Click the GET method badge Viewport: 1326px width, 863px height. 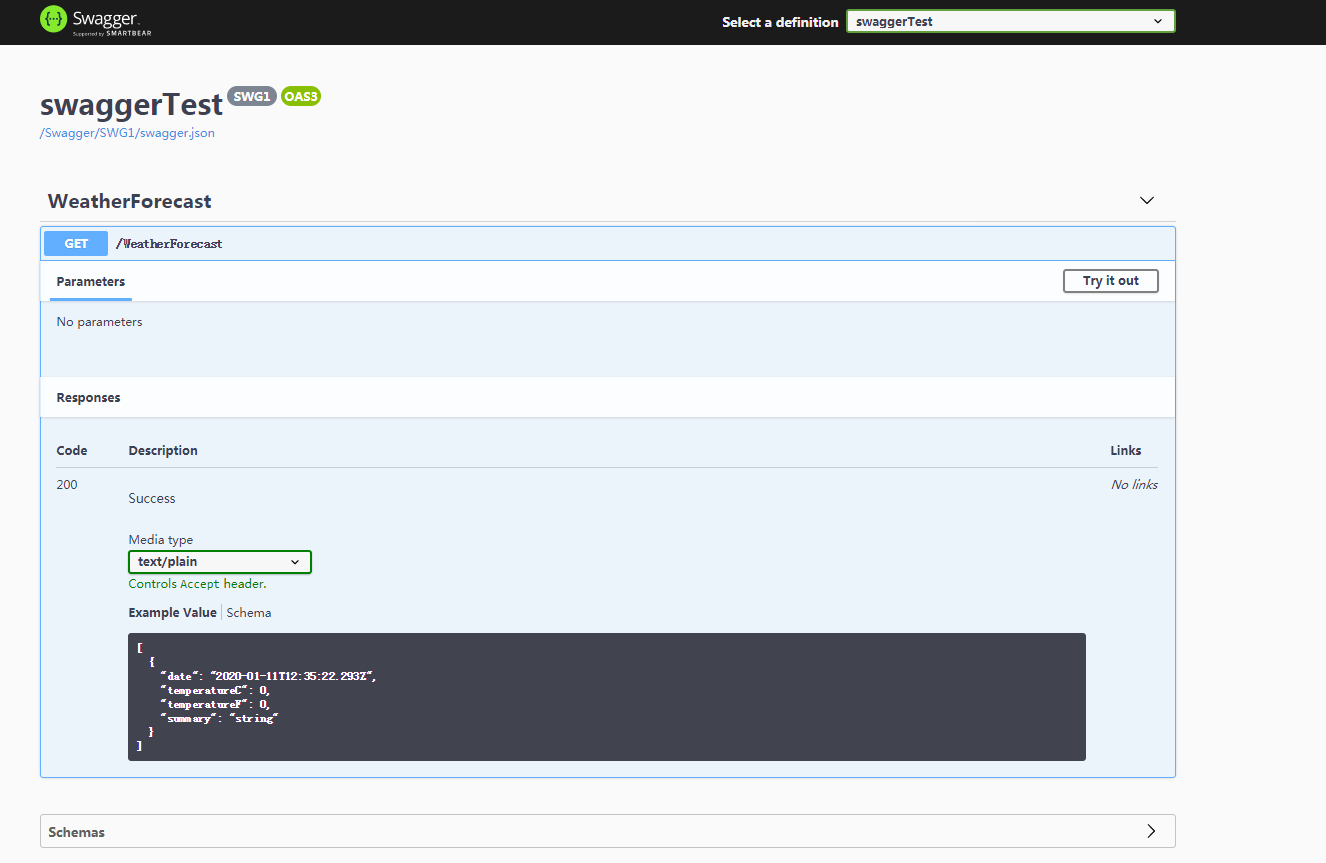click(x=76, y=244)
